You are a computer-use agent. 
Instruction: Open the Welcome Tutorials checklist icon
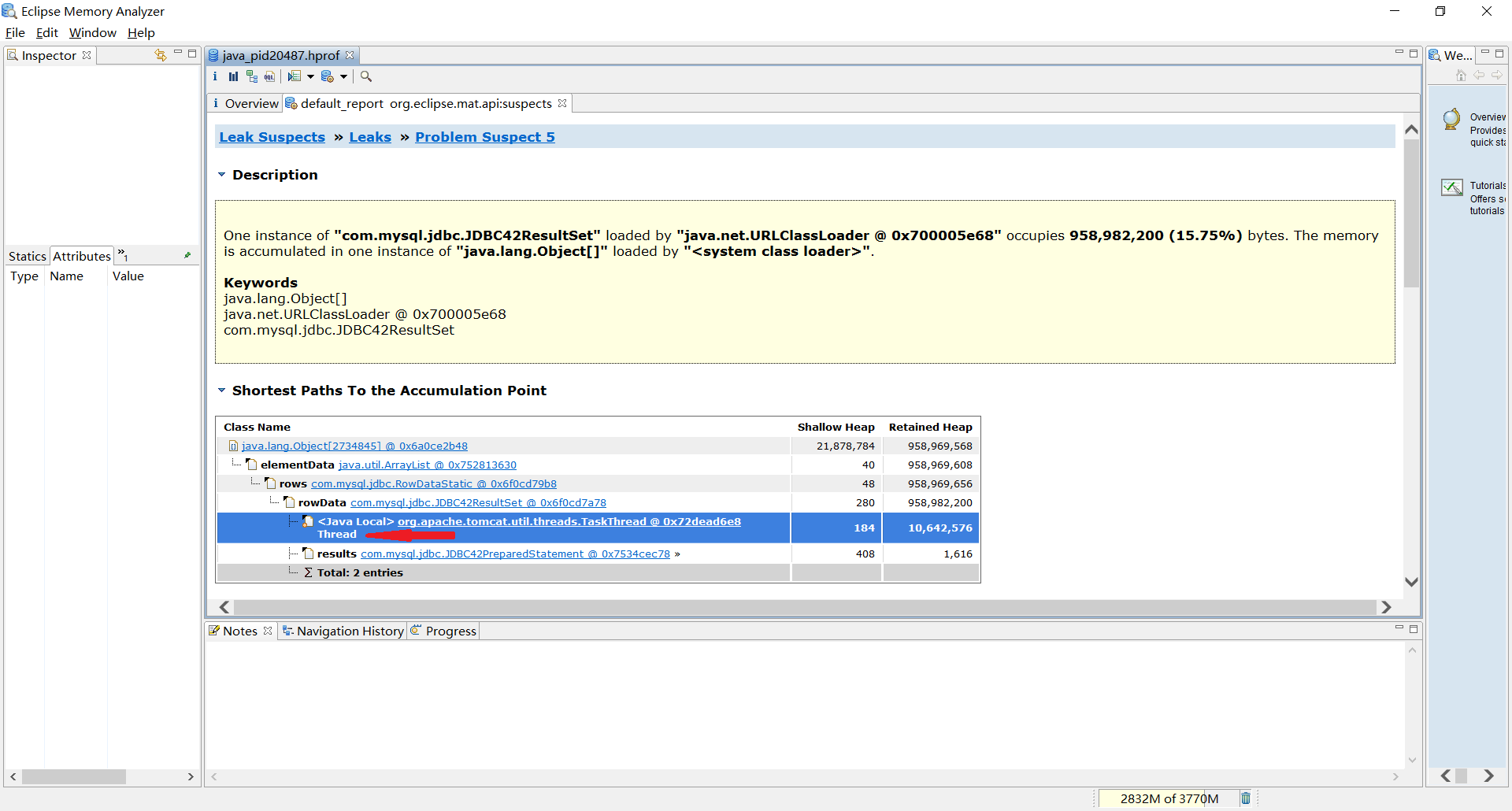pyautogui.click(x=1452, y=187)
